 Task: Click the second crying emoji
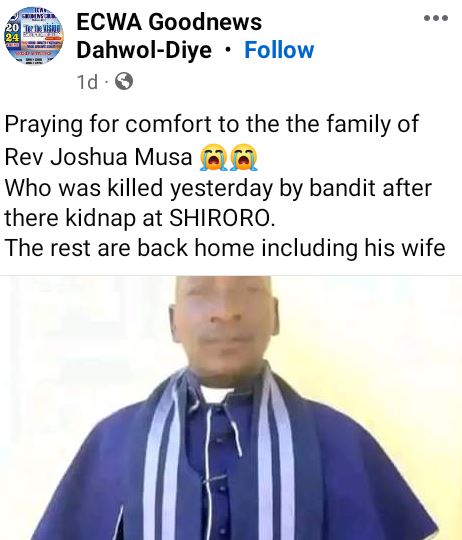[244, 157]
